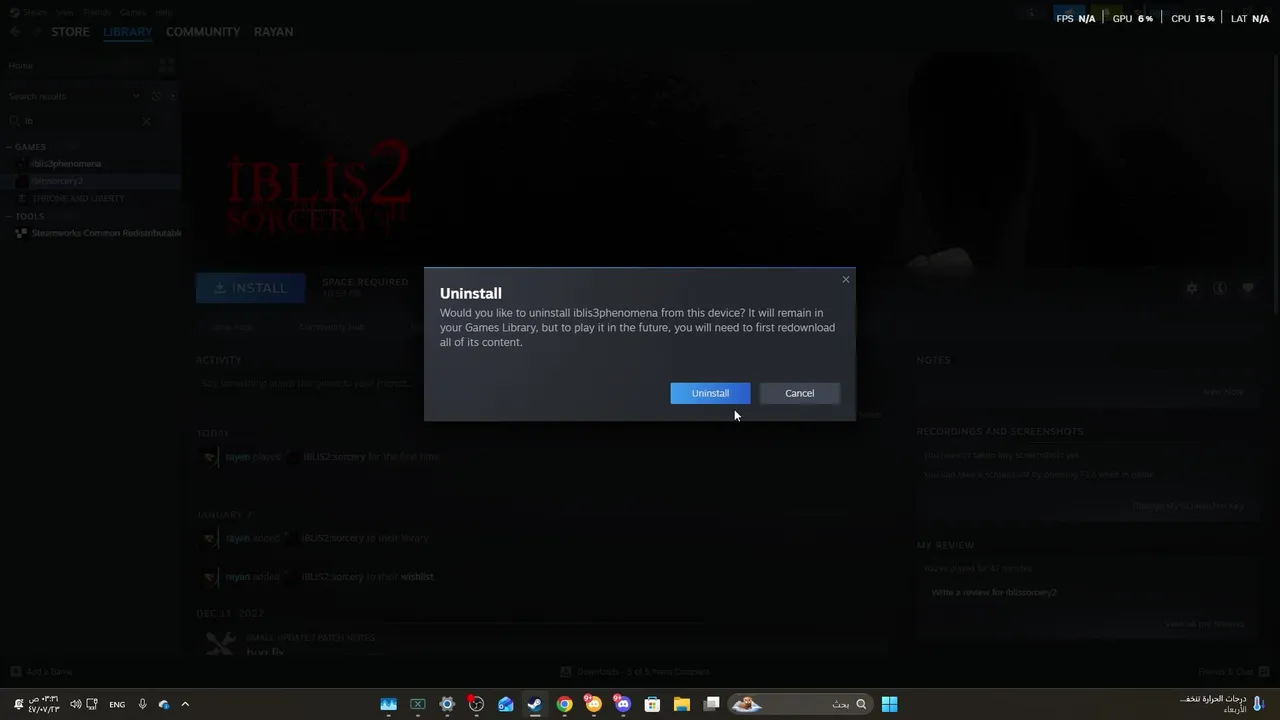This screenshot has height=720, width=1280.
Task: Confirm with the blue Uninstall button
Action: click(710, 393)
